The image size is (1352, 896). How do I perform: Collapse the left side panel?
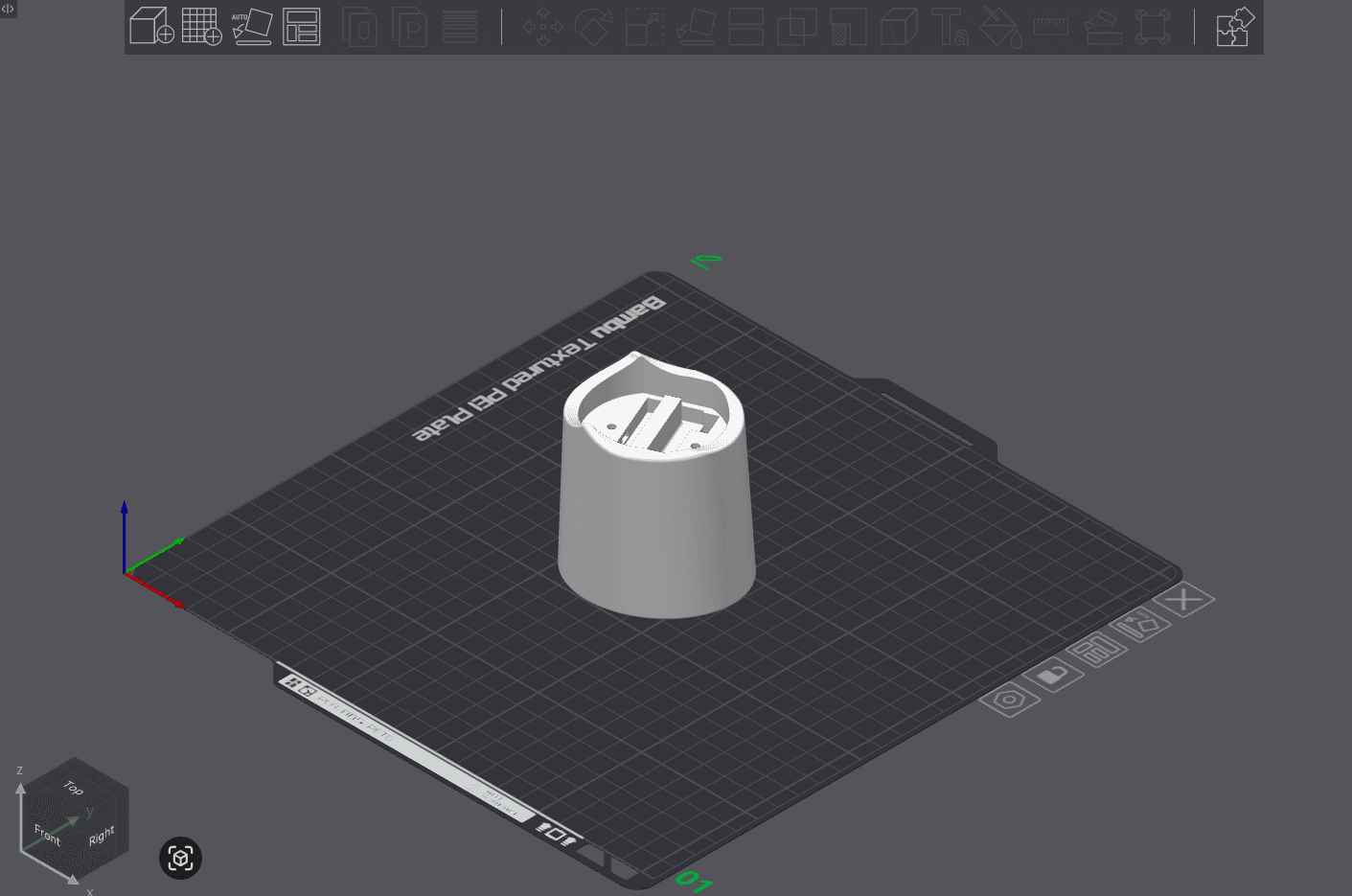(9, 9)
